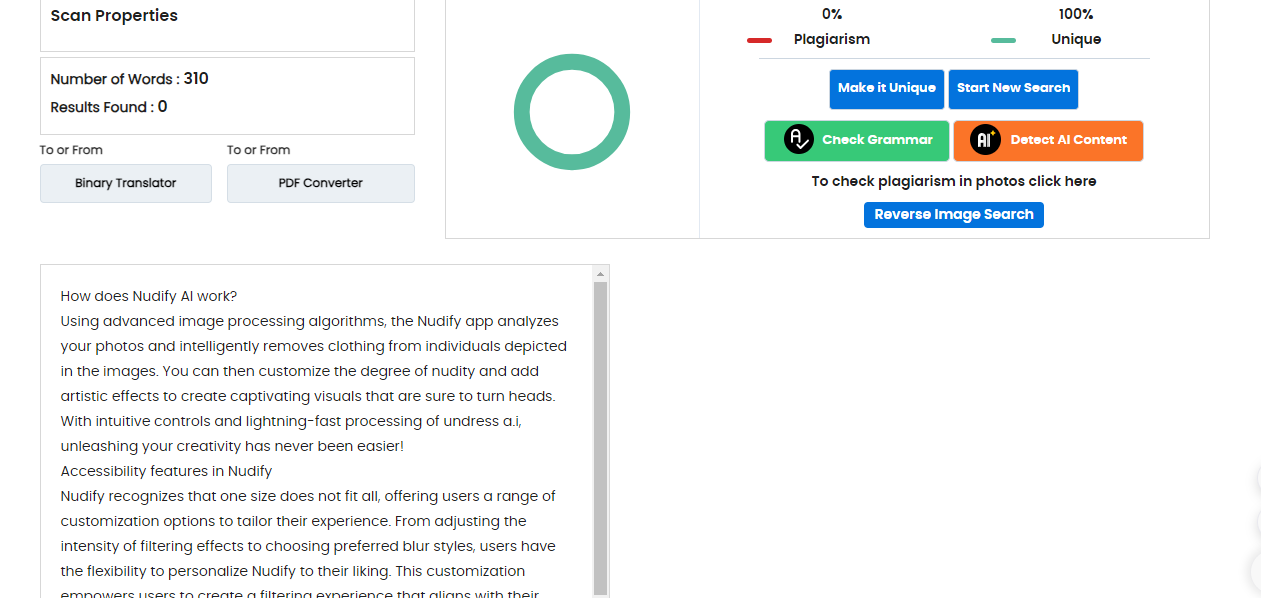1261x598 pixels.
Task: Open the PDF Converter tool
Action: pyautogui.click(x=321, y=184)
